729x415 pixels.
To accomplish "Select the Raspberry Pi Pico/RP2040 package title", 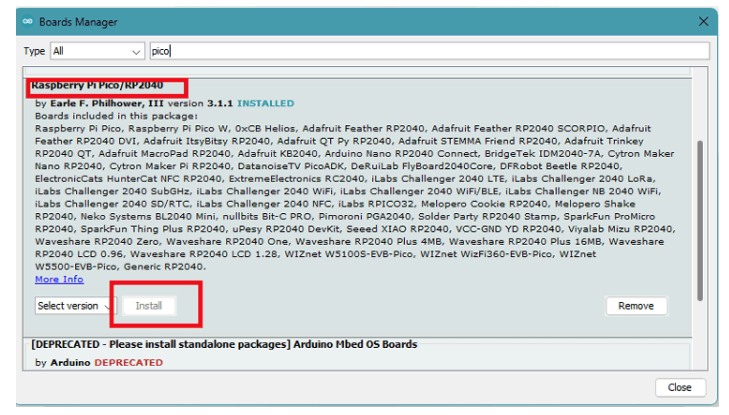I will [96, 86].
